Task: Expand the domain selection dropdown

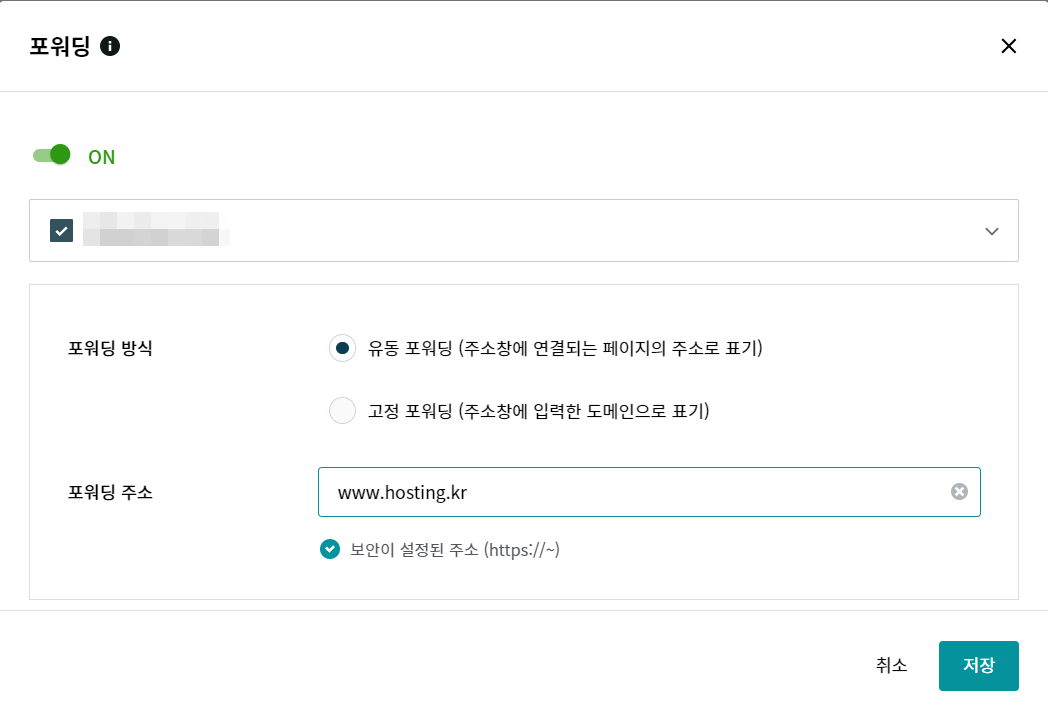Action: (x=992, y=231)
